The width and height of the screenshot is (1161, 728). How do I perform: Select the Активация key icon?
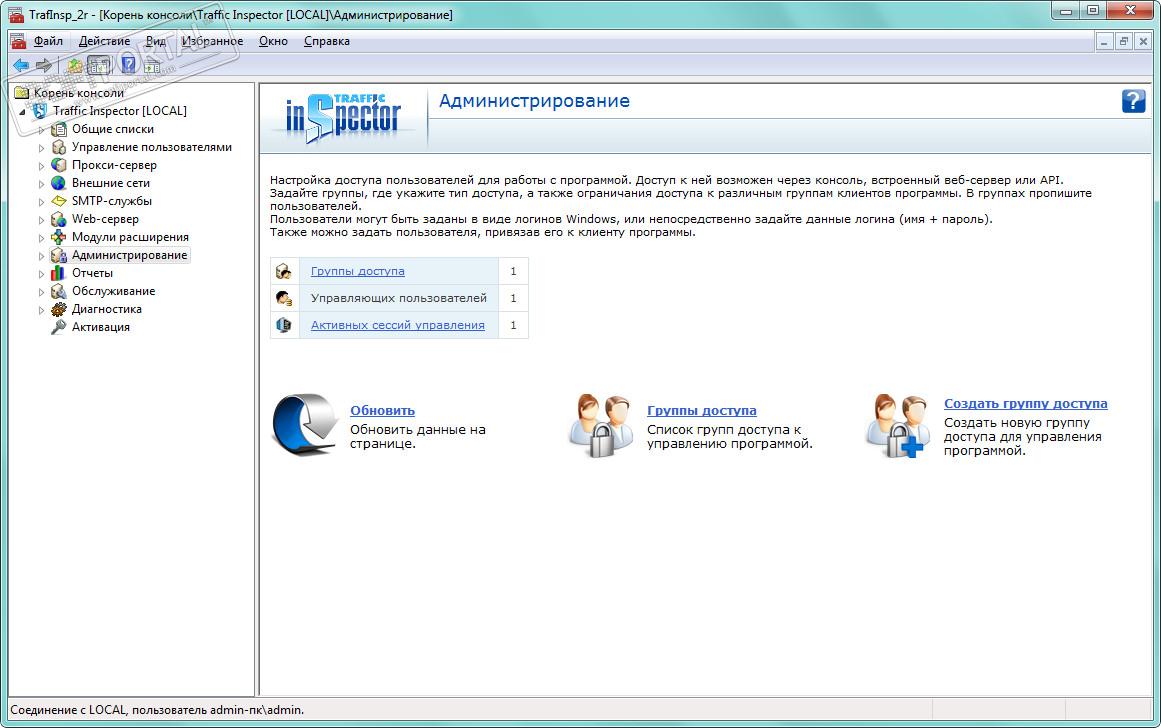[x=58, y=327]
